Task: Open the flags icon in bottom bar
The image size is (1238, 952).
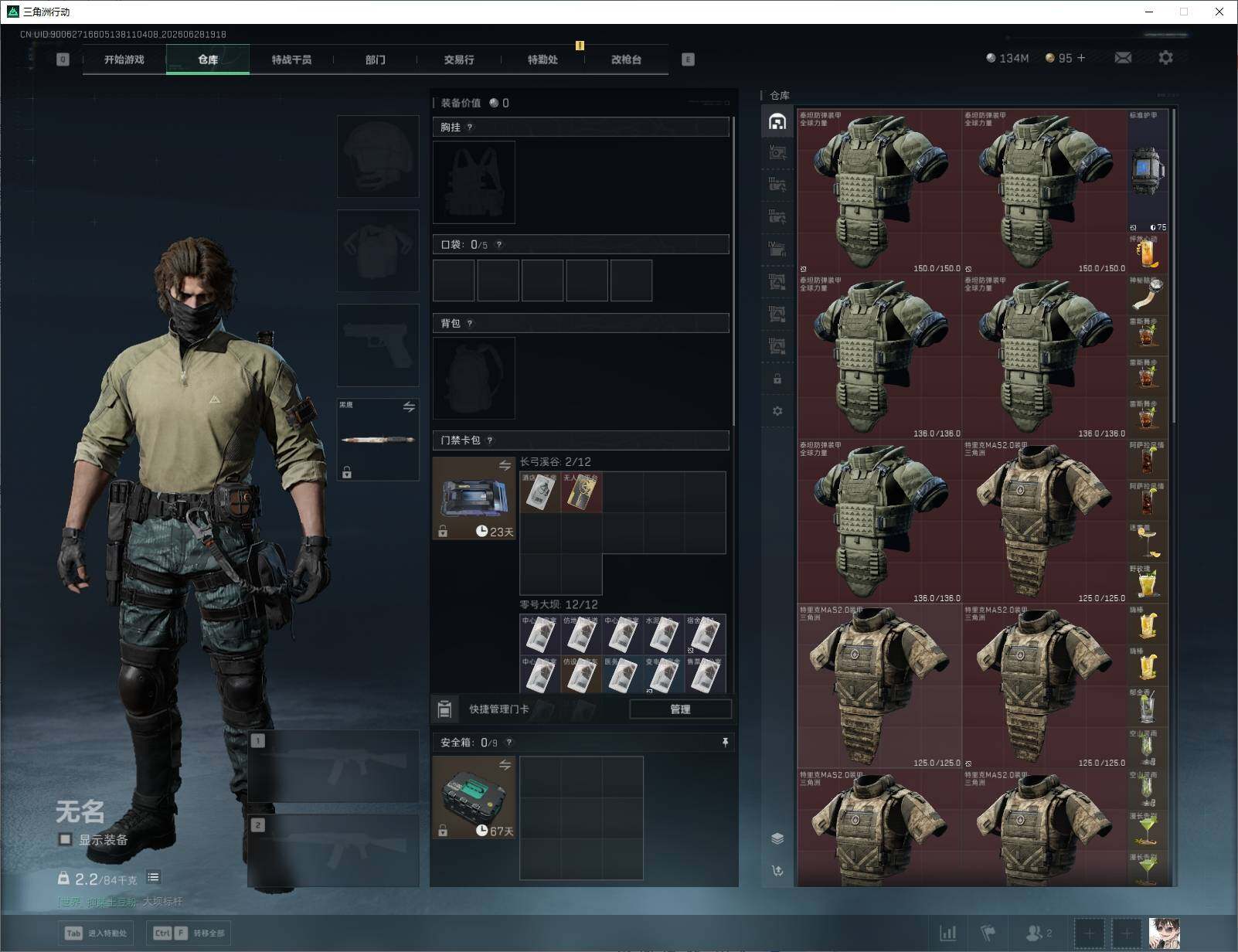Action: point(988,933)
